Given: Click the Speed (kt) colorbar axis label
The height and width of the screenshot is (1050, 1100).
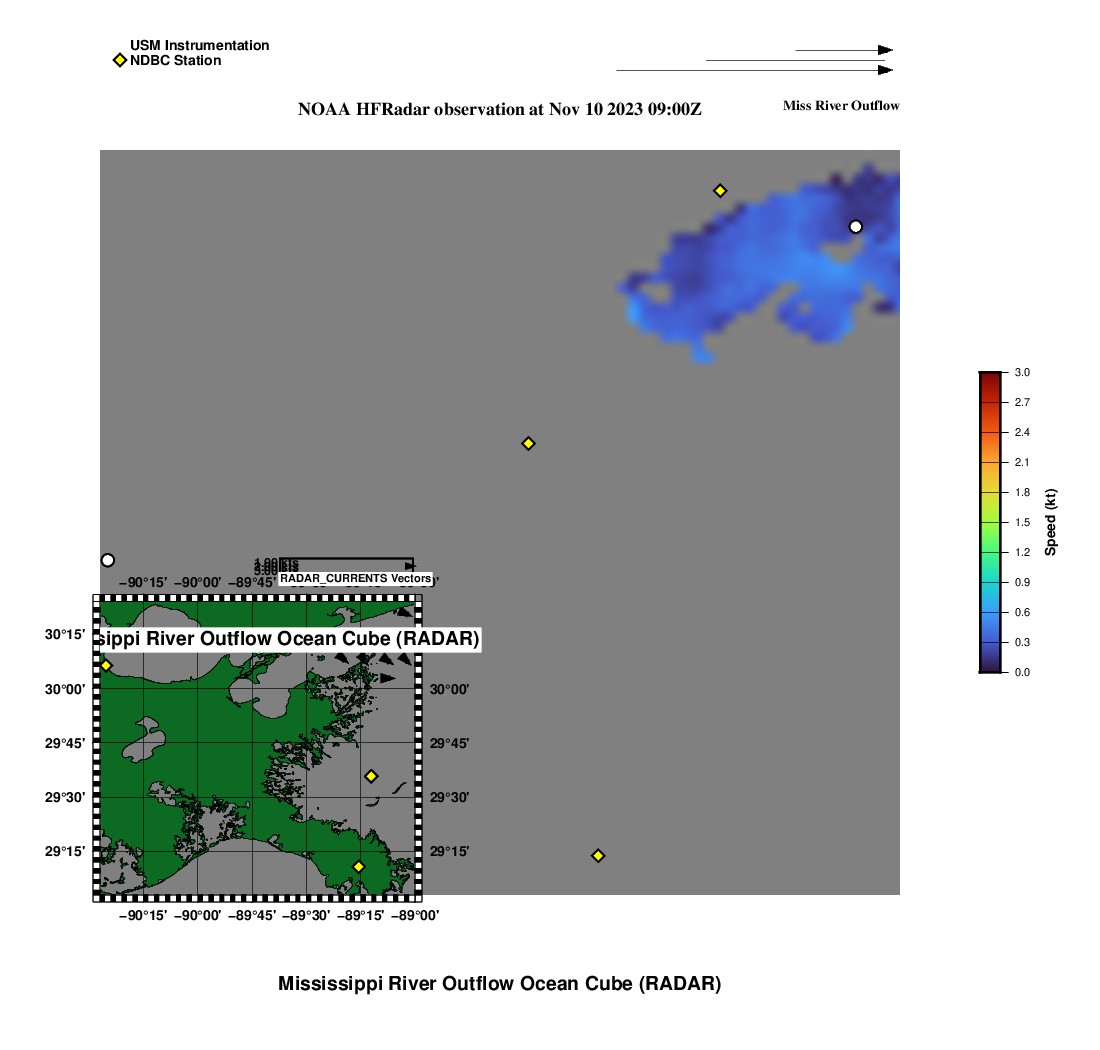Looking at the screenshot, I should click(x=1050, y=522).
